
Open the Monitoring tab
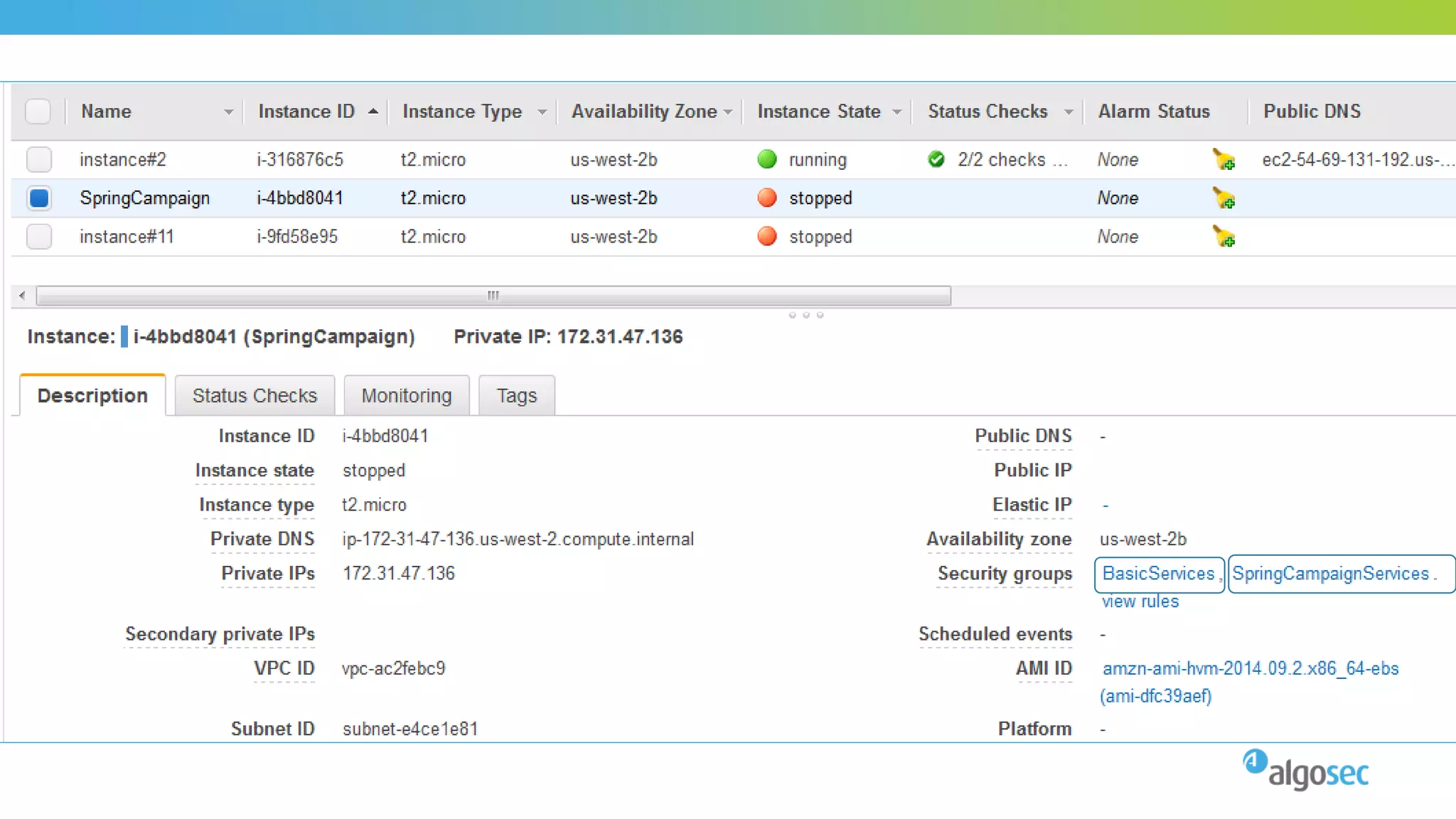click(406, 396)
